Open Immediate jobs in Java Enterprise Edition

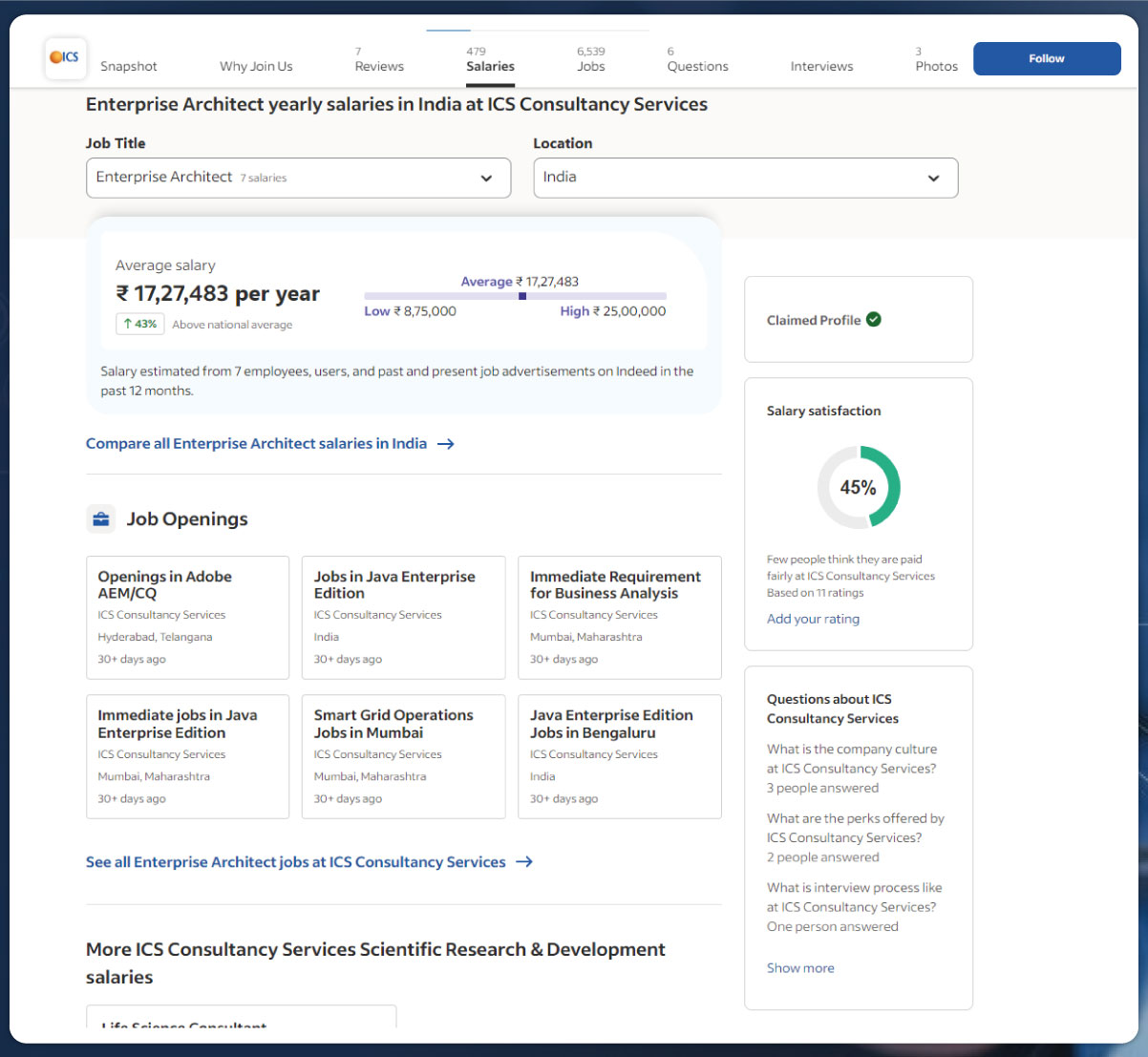tap(187, 757)
